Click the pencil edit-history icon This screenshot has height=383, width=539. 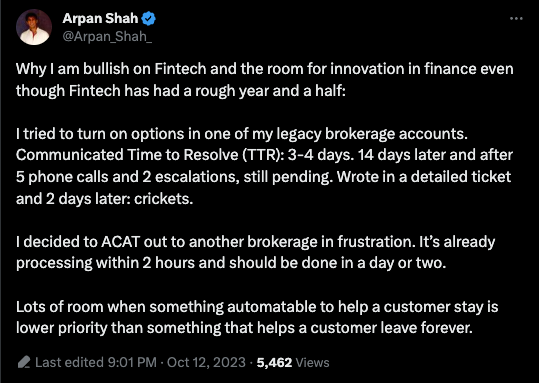(x=24, y=362)
